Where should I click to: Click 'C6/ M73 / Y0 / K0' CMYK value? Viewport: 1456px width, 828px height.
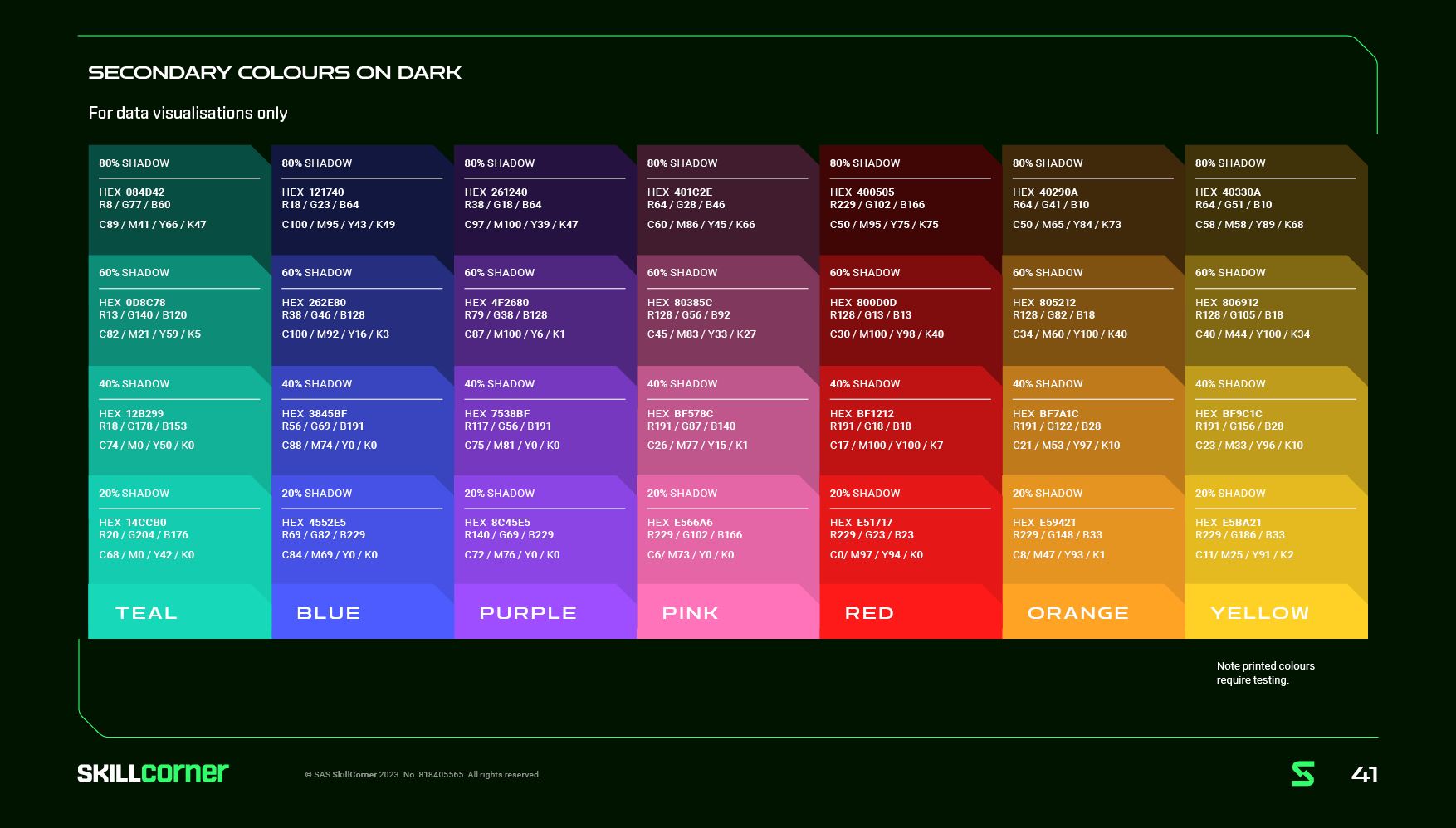pyautogui.click(x=691, y=555)
